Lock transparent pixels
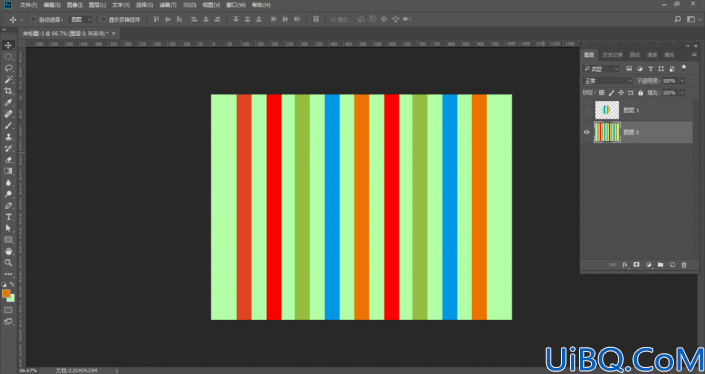Screen dimensions: 705x374 pyautogui.click(x=601, y=93)
